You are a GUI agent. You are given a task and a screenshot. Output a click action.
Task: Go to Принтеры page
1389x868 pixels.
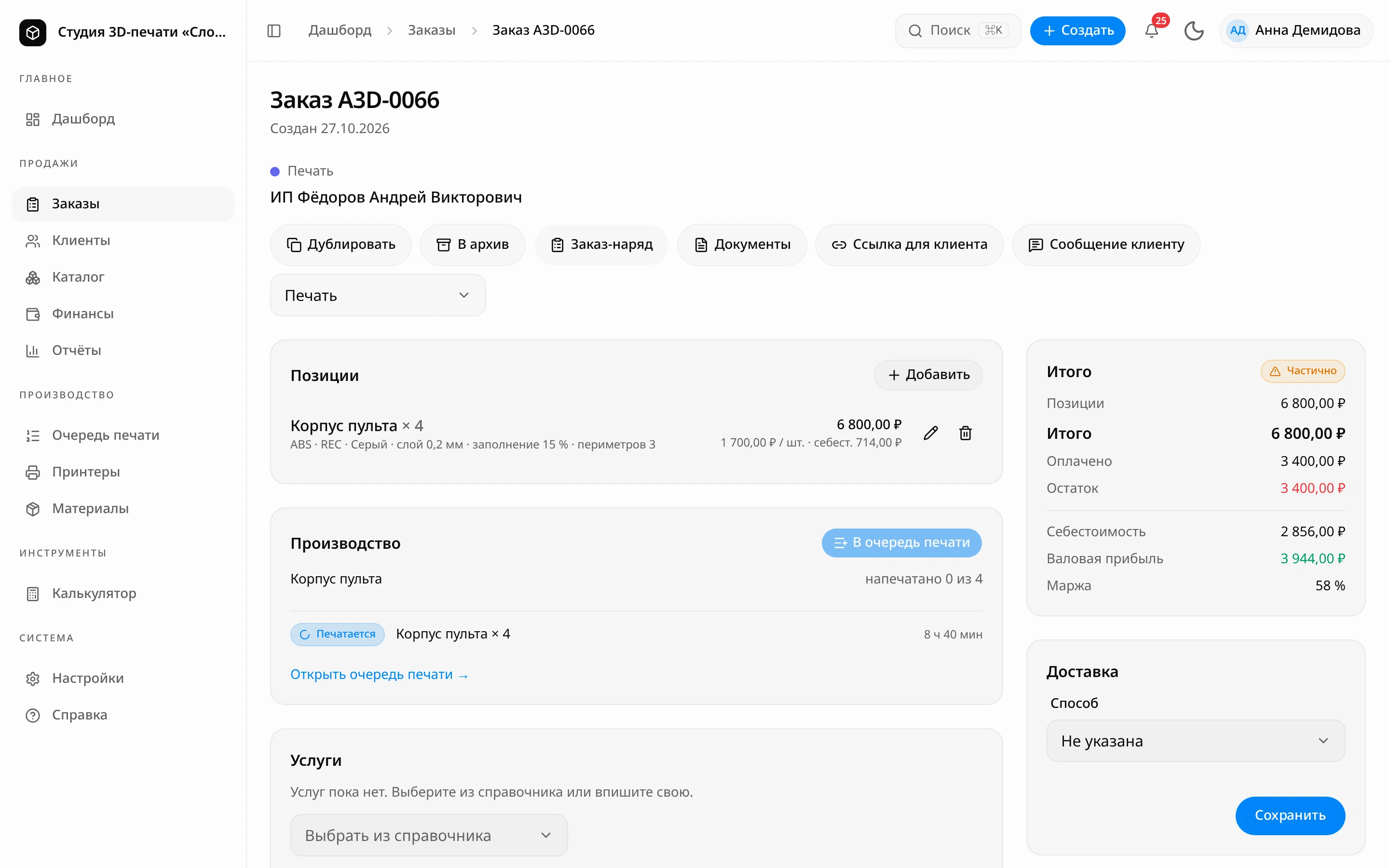click(123, 472)
